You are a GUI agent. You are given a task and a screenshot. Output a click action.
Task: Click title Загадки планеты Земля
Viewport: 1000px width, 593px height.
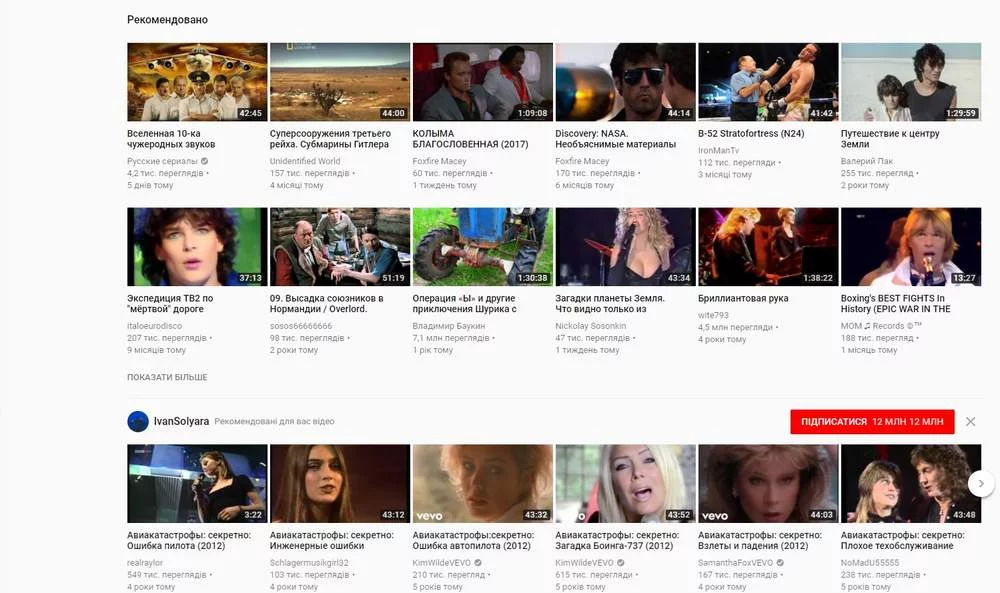pyautogui.click(x=610, y=304)
